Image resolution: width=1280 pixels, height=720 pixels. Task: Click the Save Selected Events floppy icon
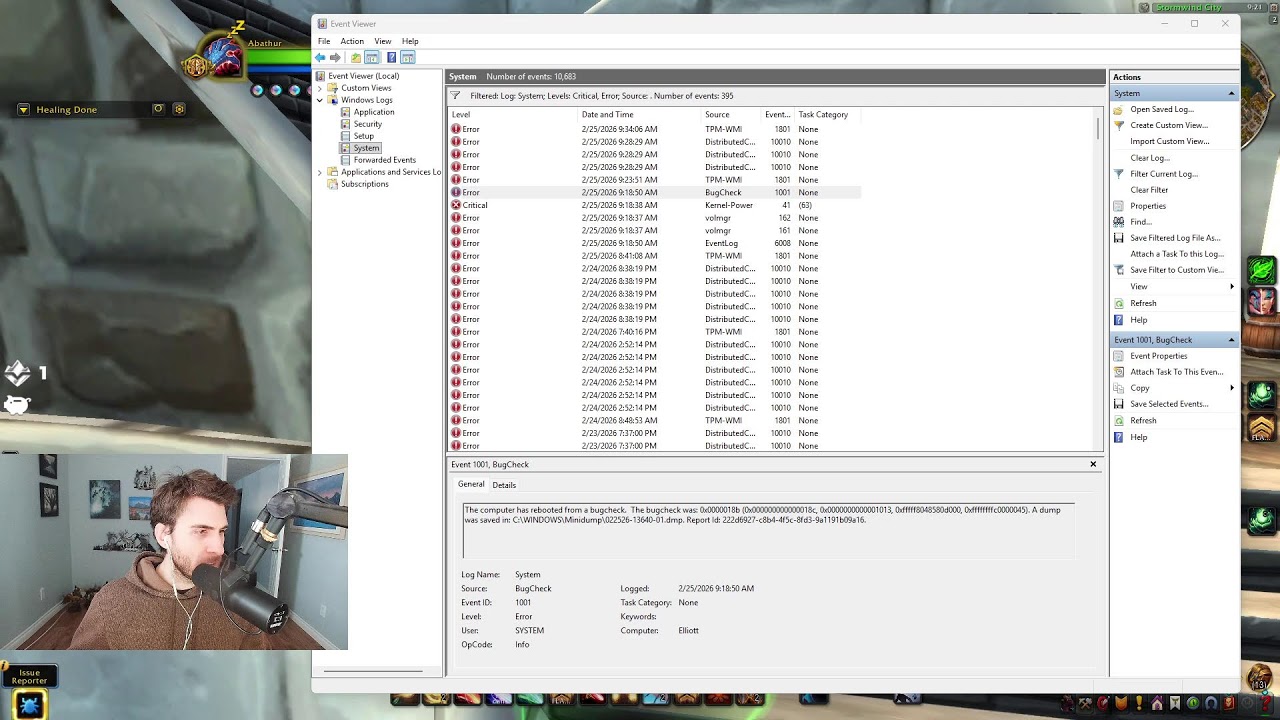(1119, 404)
